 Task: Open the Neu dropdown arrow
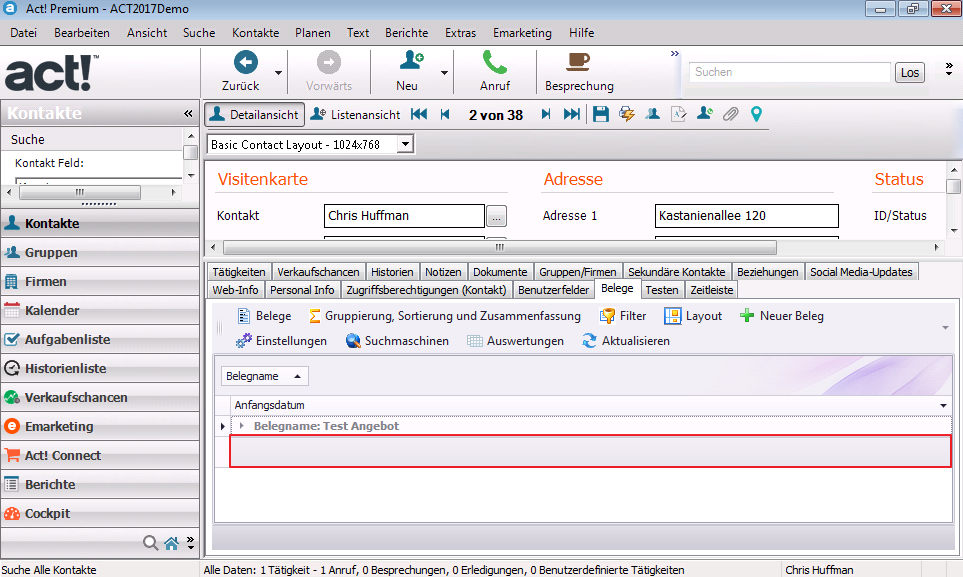444,73
